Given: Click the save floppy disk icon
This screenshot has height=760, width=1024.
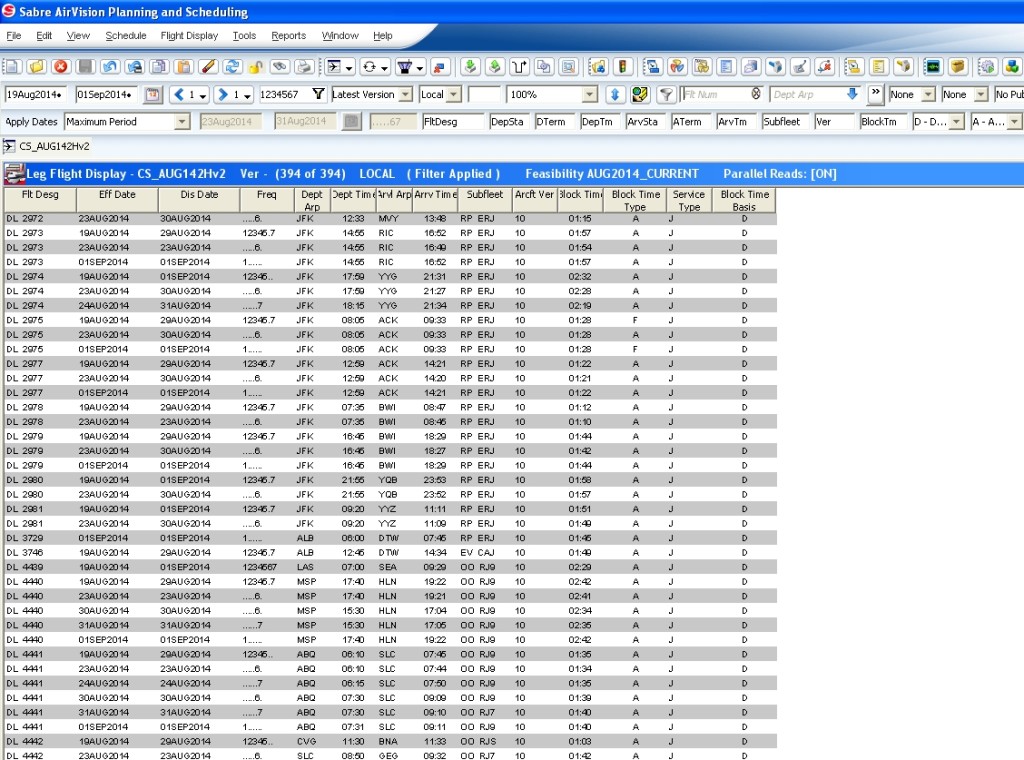Looking at the screenshot, I should click(85, 67).
